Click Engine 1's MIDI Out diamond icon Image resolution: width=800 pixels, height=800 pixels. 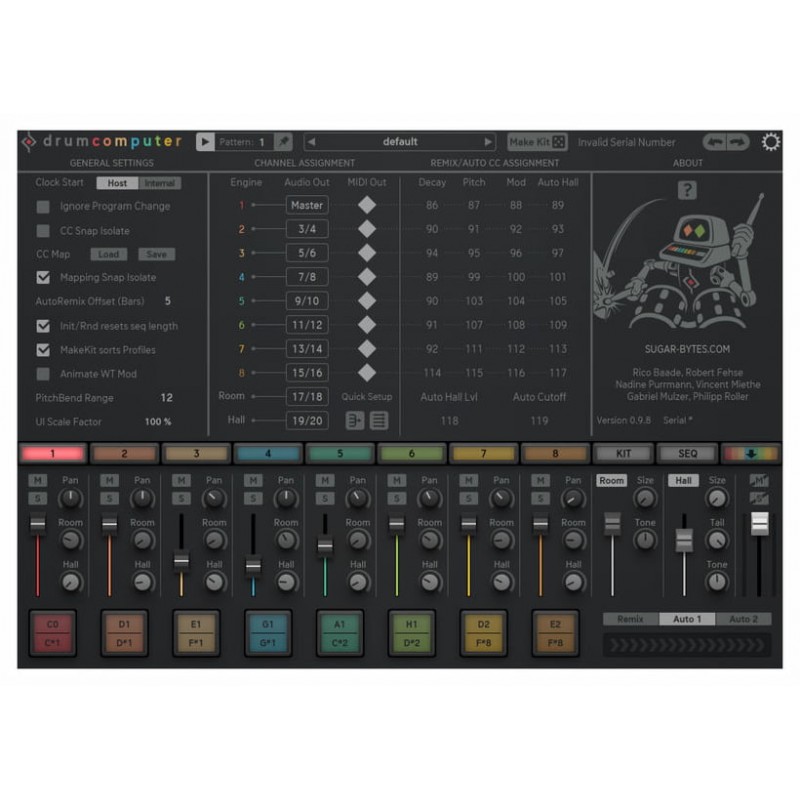367,204
